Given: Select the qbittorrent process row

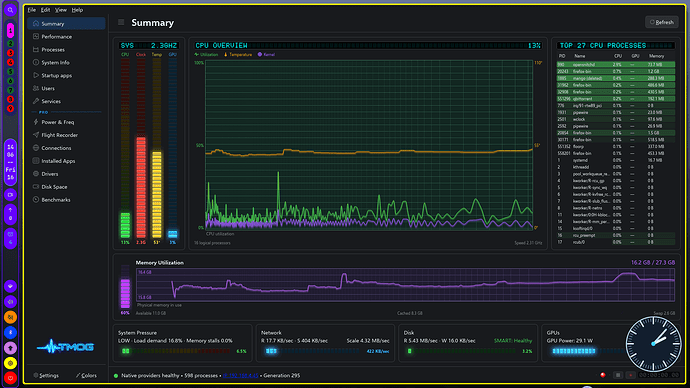Looking at the screenshot, I should pos(616,99).
